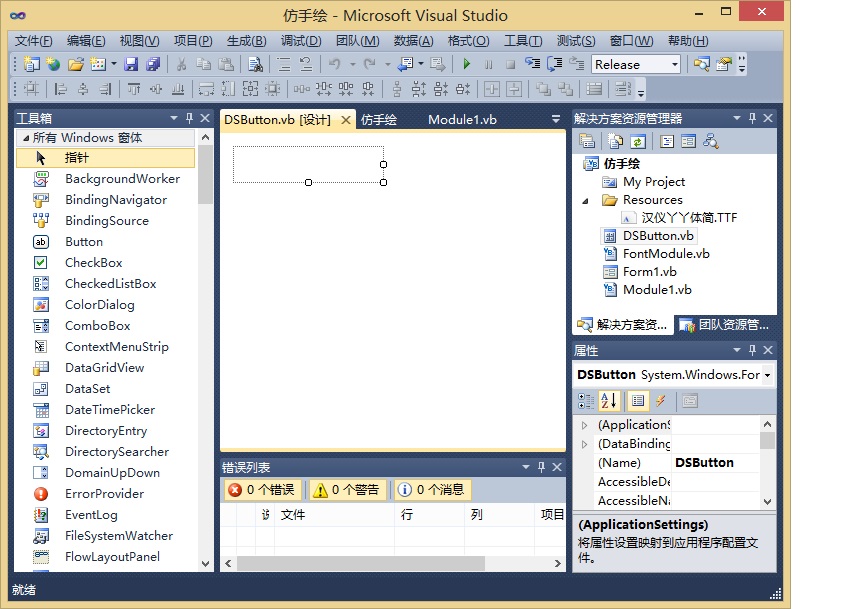Switch to Module1.vb tab
The image size is (864, 609).
click(462, 120)
